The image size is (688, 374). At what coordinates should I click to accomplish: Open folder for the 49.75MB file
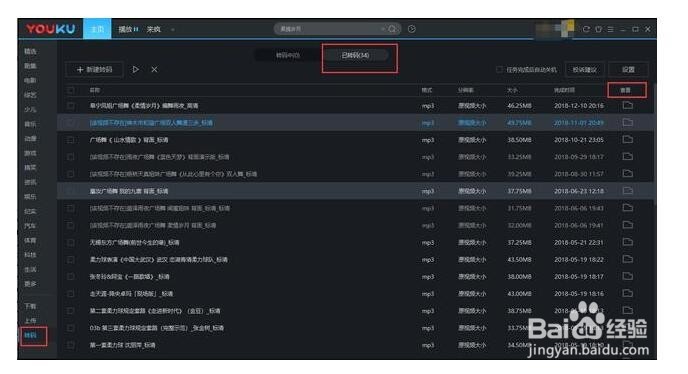pos(627,122)
